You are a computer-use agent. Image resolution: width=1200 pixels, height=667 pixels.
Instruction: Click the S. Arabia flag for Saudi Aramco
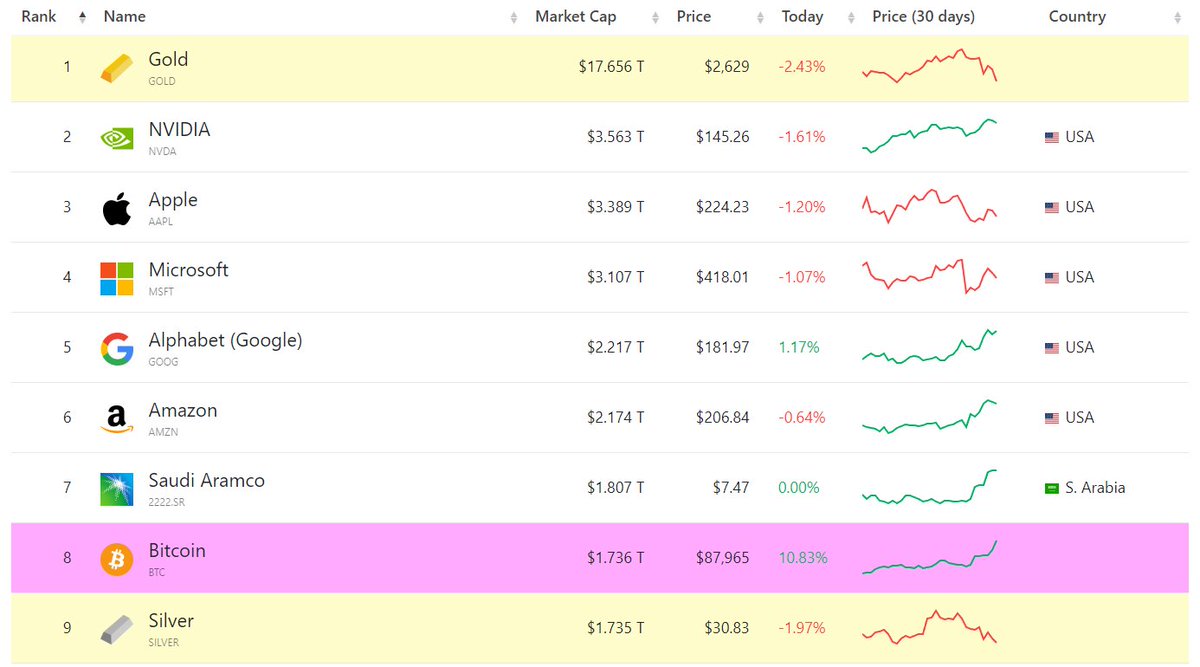(1051, 487)
